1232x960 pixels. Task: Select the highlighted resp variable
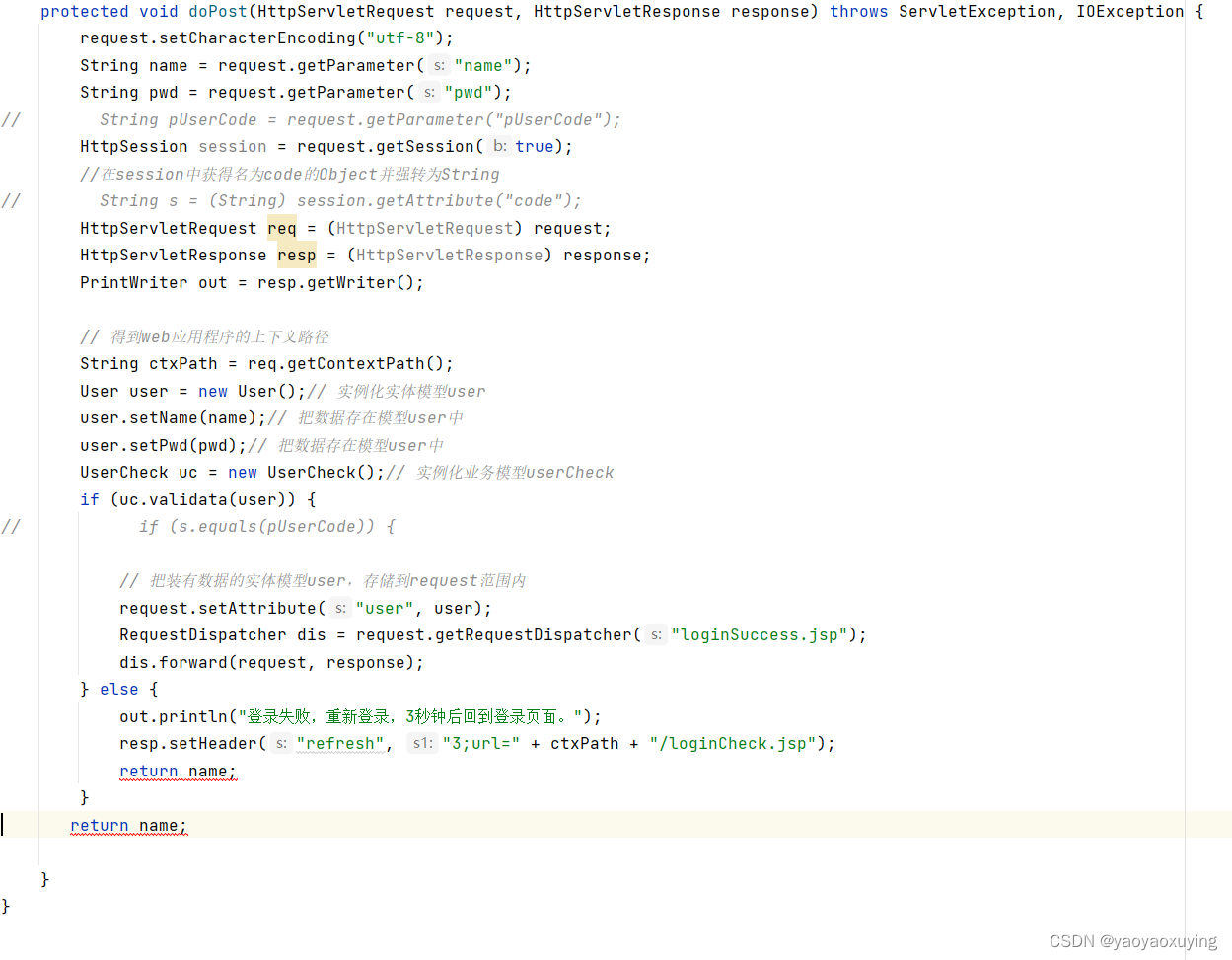click(x=296, y=255)
